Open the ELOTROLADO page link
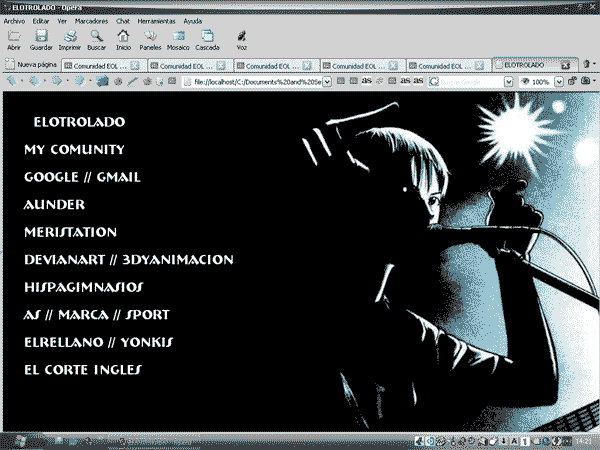This screenshot has height=450, width=600. [x=79, y=122]
